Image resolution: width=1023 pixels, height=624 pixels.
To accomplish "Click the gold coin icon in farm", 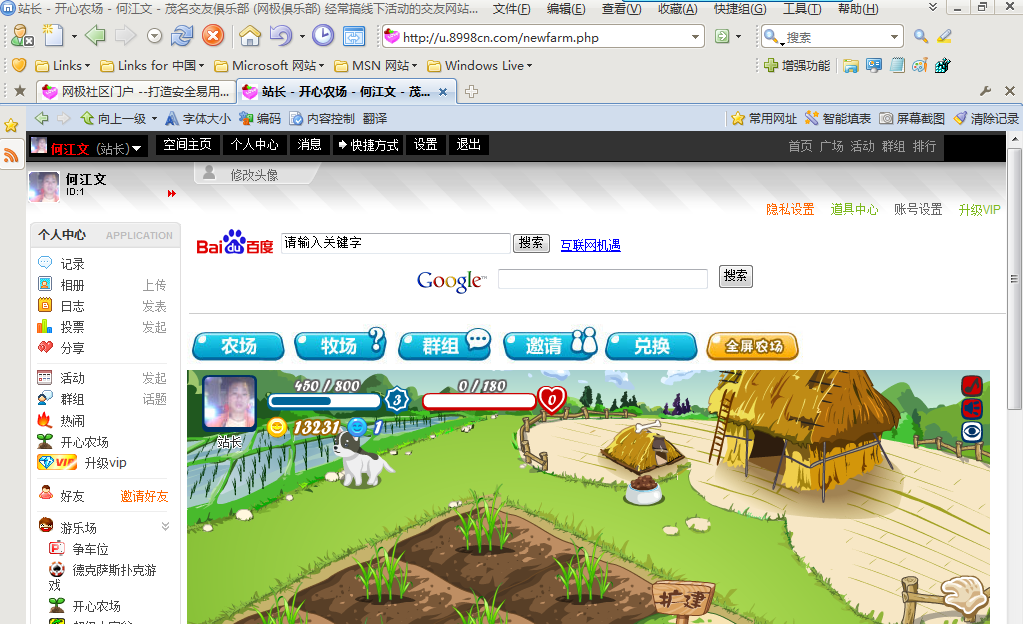I will tap(277, 427).
